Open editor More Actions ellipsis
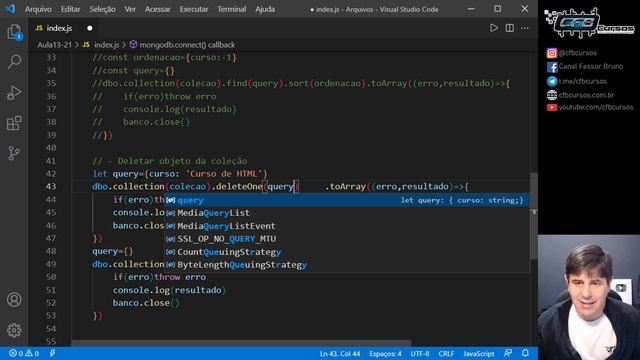The height and width of the screenshot is (360, 640). click(525, 28)
